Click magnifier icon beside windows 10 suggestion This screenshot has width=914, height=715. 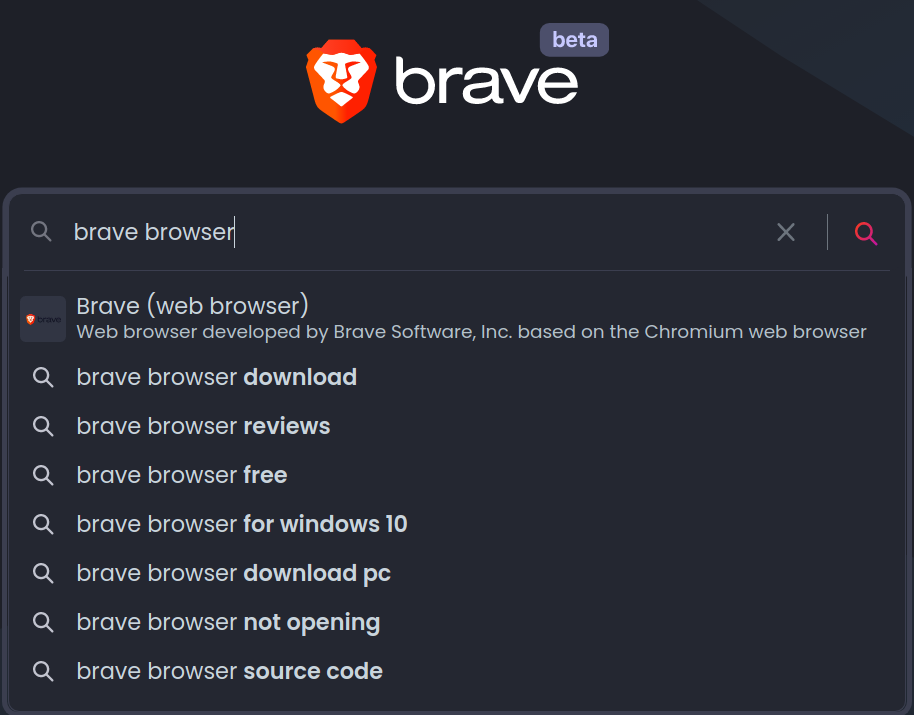pyautogui.click(x=43, y=524)
